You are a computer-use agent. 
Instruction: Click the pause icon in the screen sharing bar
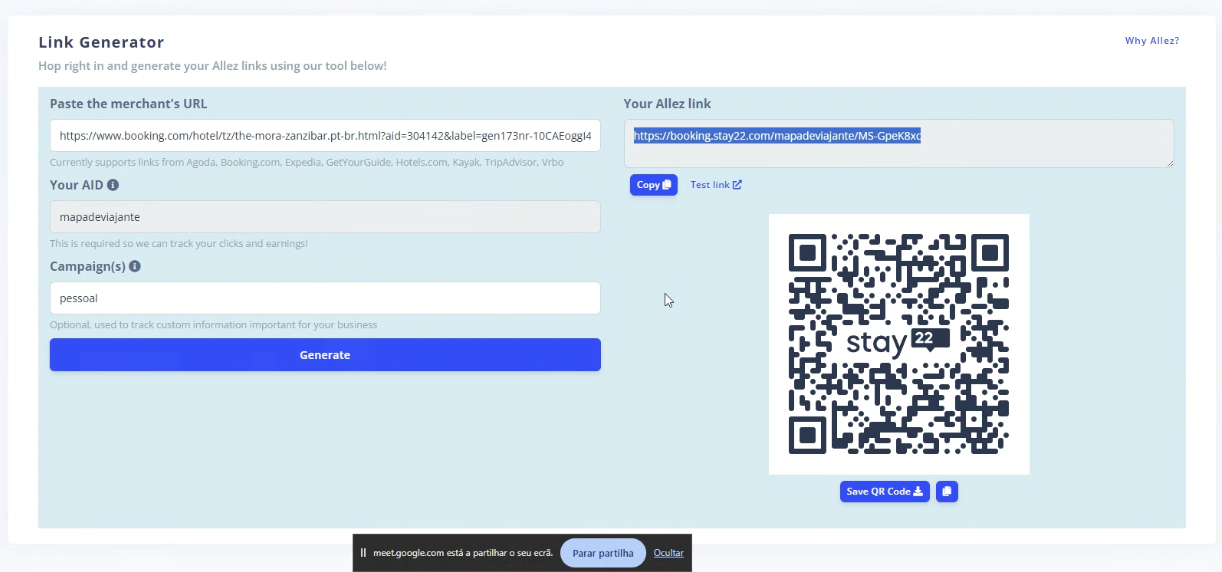click(x=363, y=553)
